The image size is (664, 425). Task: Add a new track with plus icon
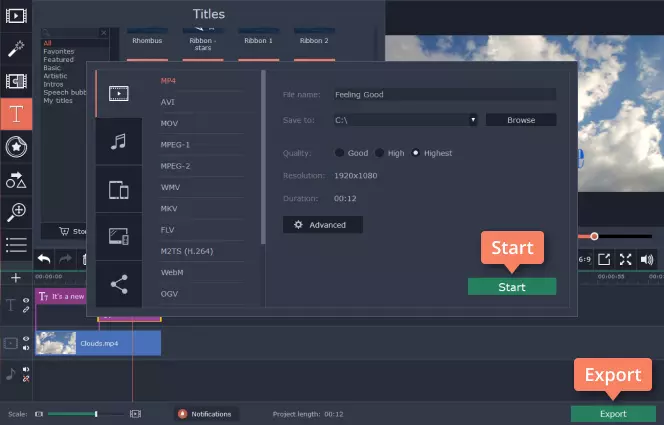[16, 278]
